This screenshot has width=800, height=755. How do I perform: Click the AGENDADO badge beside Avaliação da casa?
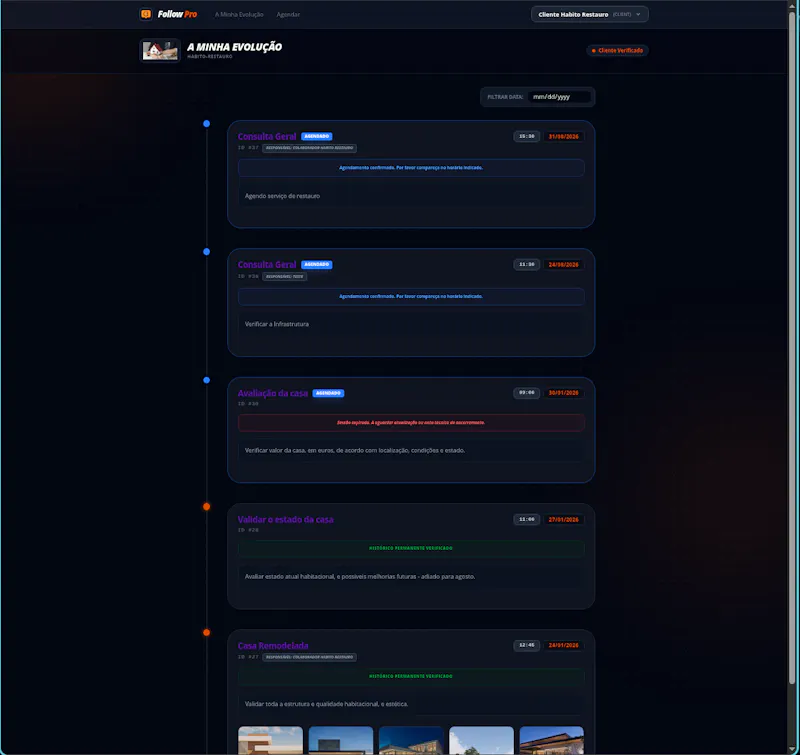[328, 393]
